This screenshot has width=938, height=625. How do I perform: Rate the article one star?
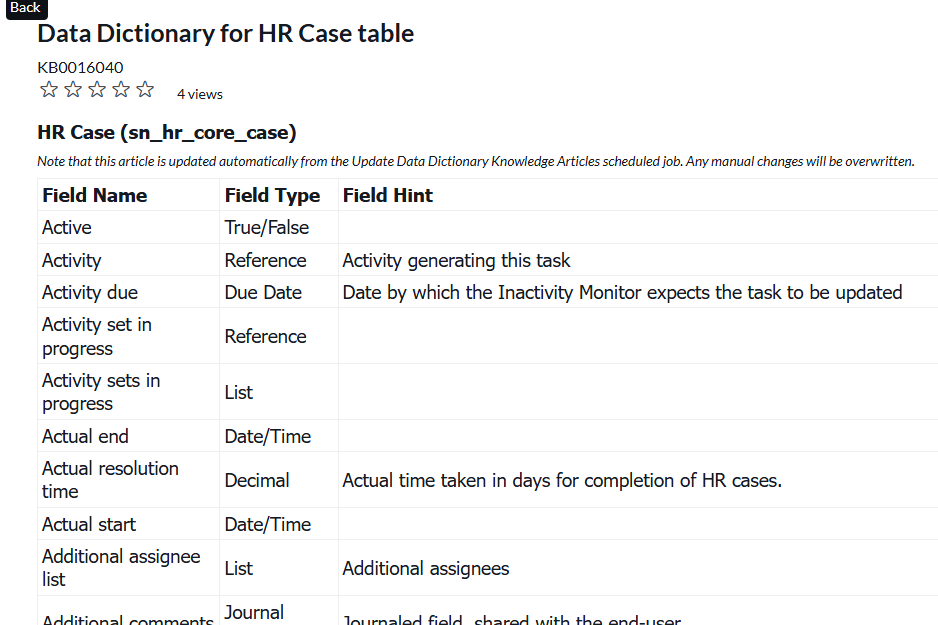click(49, 90)
